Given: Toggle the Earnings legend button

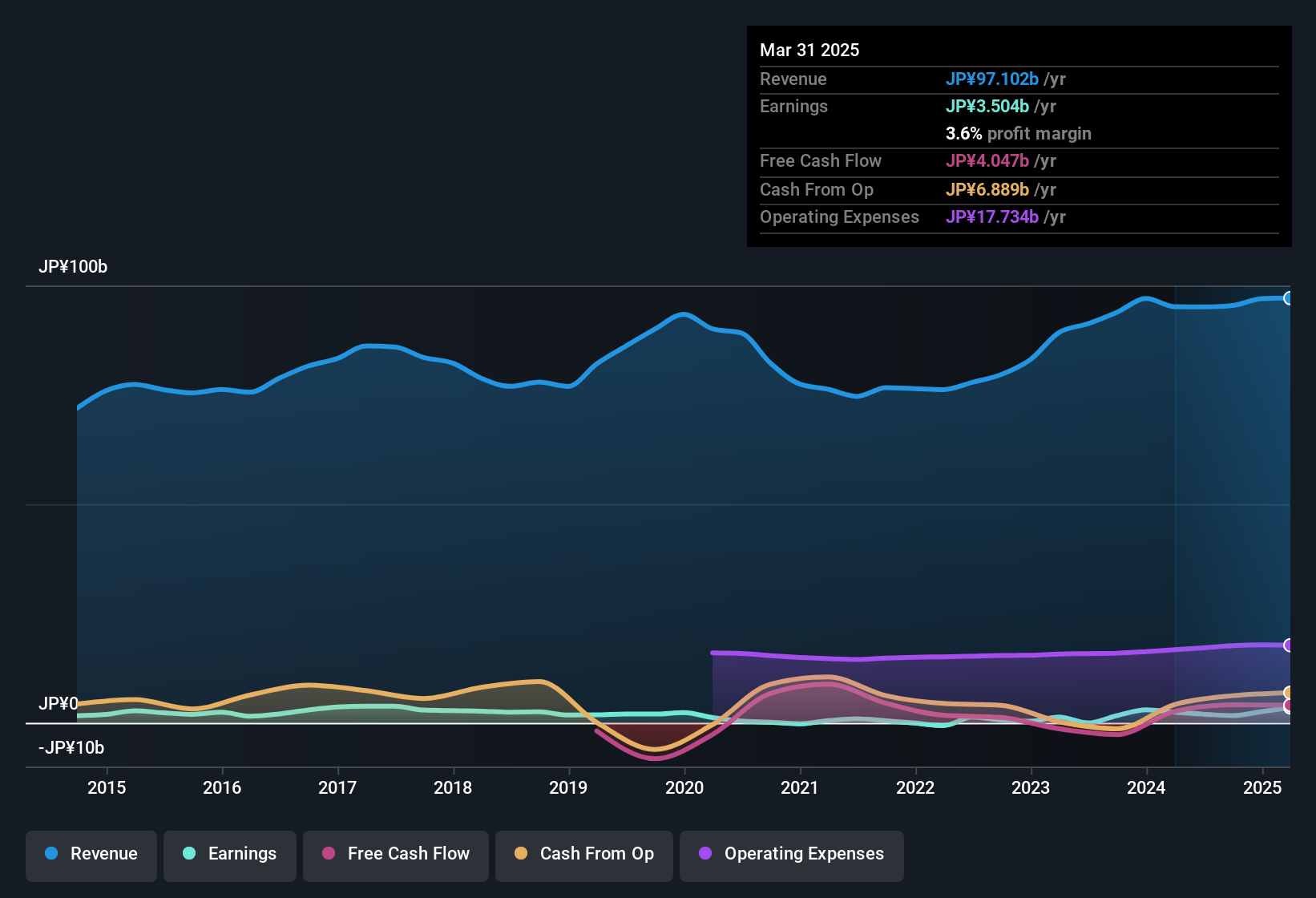Looking at the screenshot, I should (x=230, y=856).
